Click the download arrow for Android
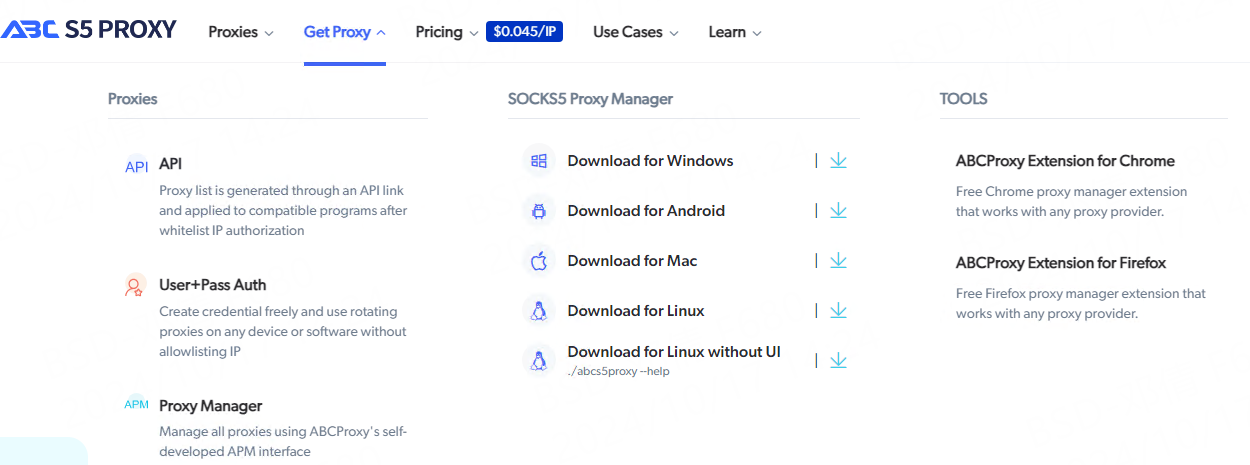The width and height of the screenshot is (1250, 465). coord(838,210)
